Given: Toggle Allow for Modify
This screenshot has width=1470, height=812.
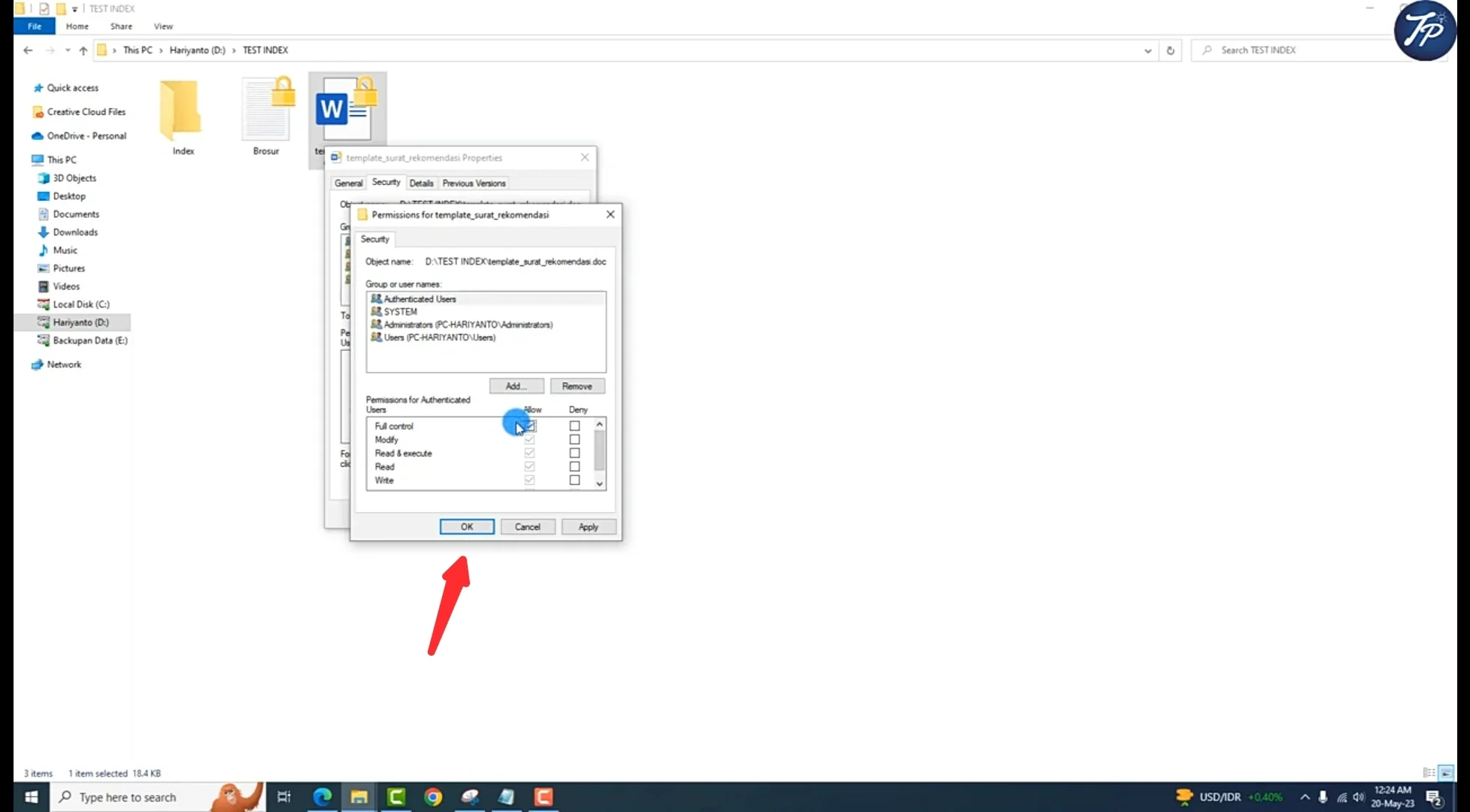Looking at the screenshot, I should tap(529, 440).
